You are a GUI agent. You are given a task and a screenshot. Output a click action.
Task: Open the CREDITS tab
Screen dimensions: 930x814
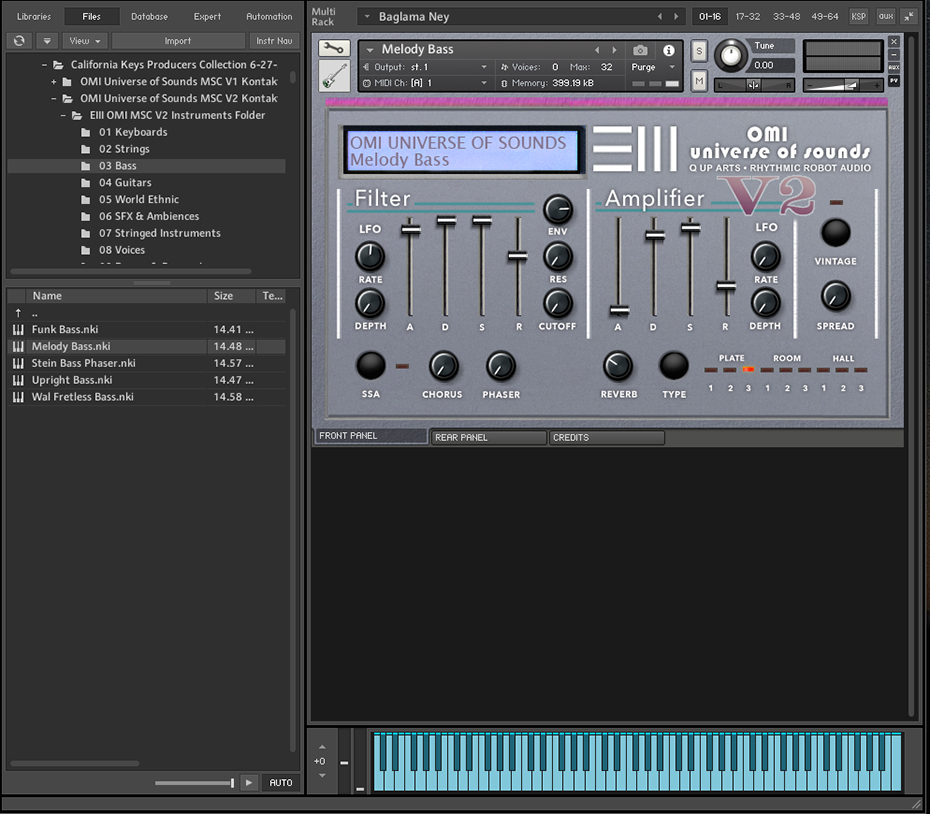pos(606,437)
